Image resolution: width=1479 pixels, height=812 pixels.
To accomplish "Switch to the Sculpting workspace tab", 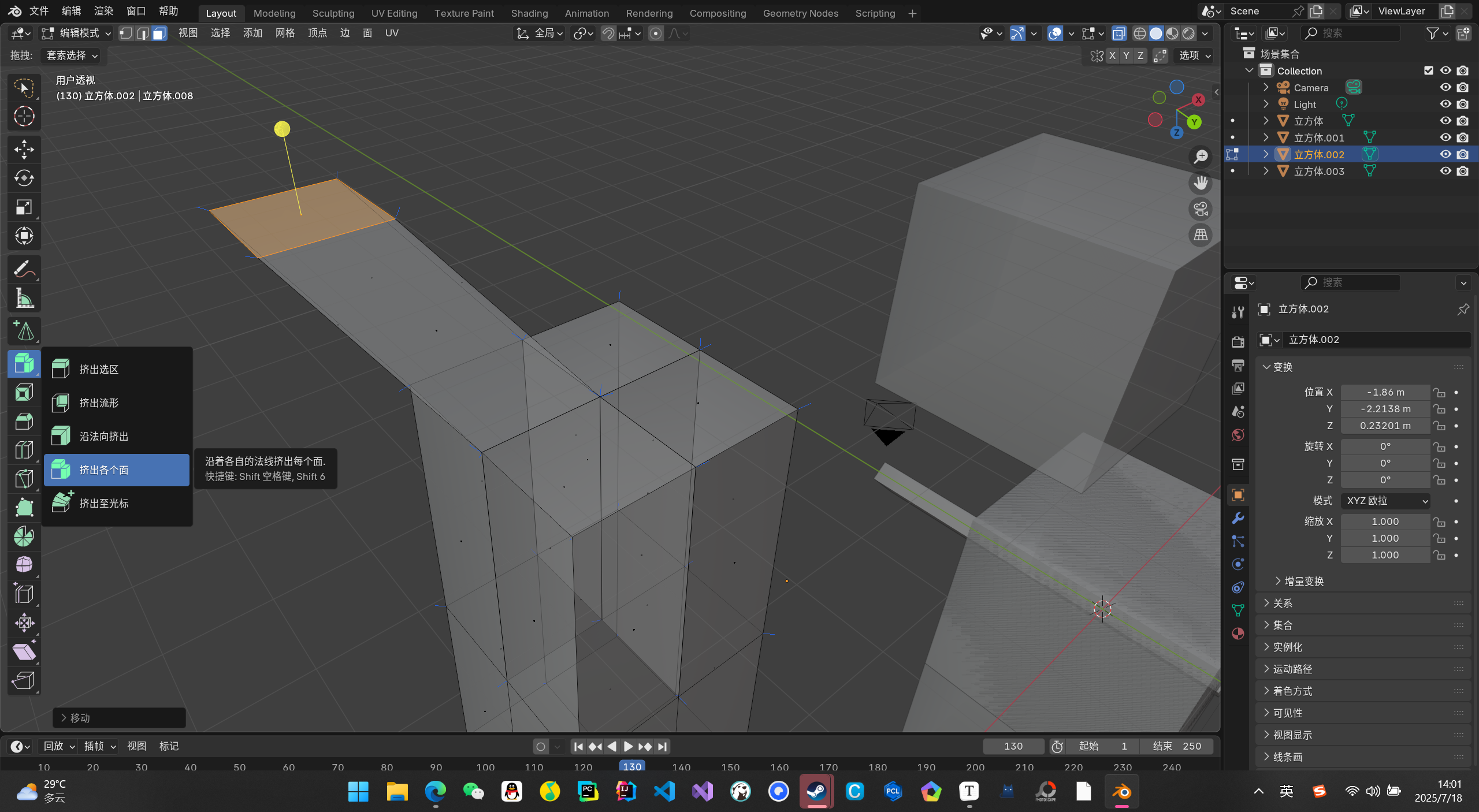I will [x=333, y=13].
